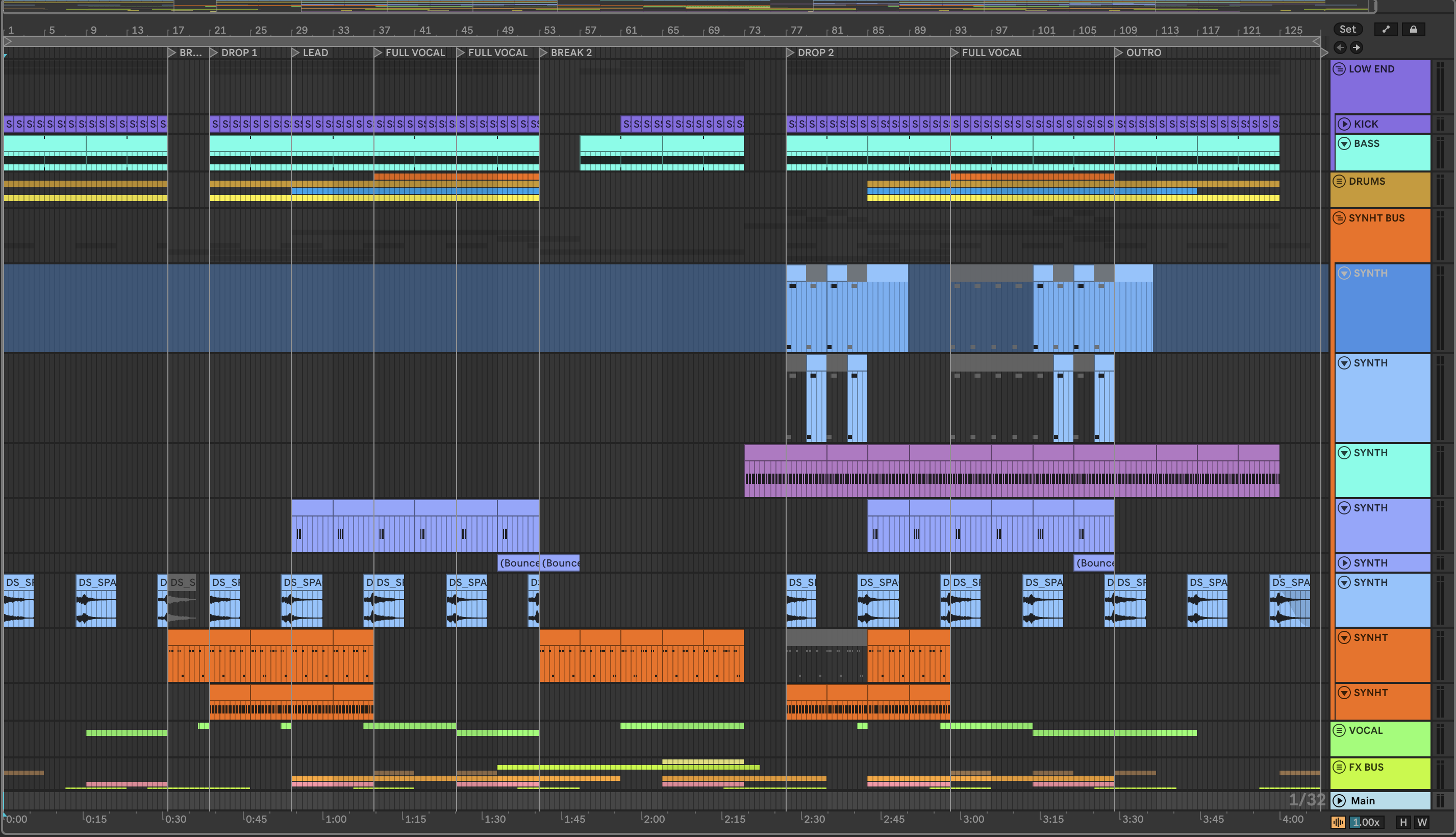The height and width of the screenshot is (837, 1456).
Task: Click the DRUMS group fold icon
Action: 1339,181
